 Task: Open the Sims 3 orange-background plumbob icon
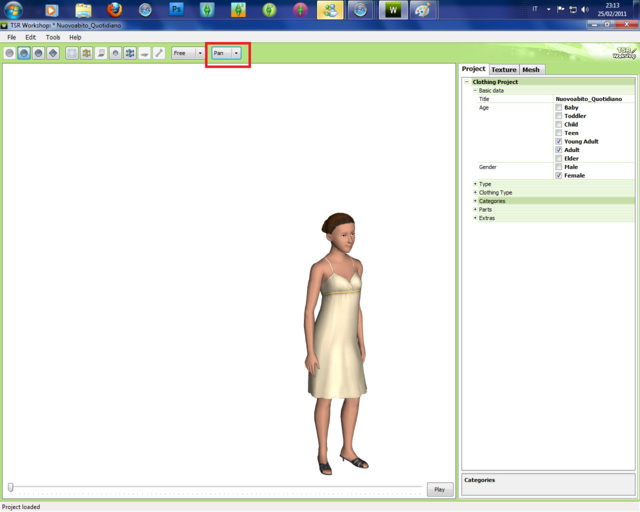pos(238,10)
